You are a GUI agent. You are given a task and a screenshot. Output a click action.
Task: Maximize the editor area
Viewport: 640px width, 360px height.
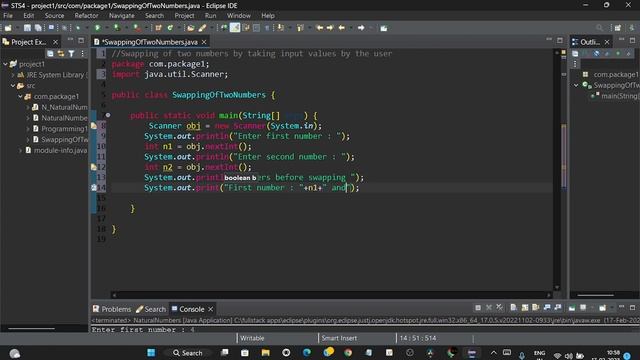pos(560,40)
